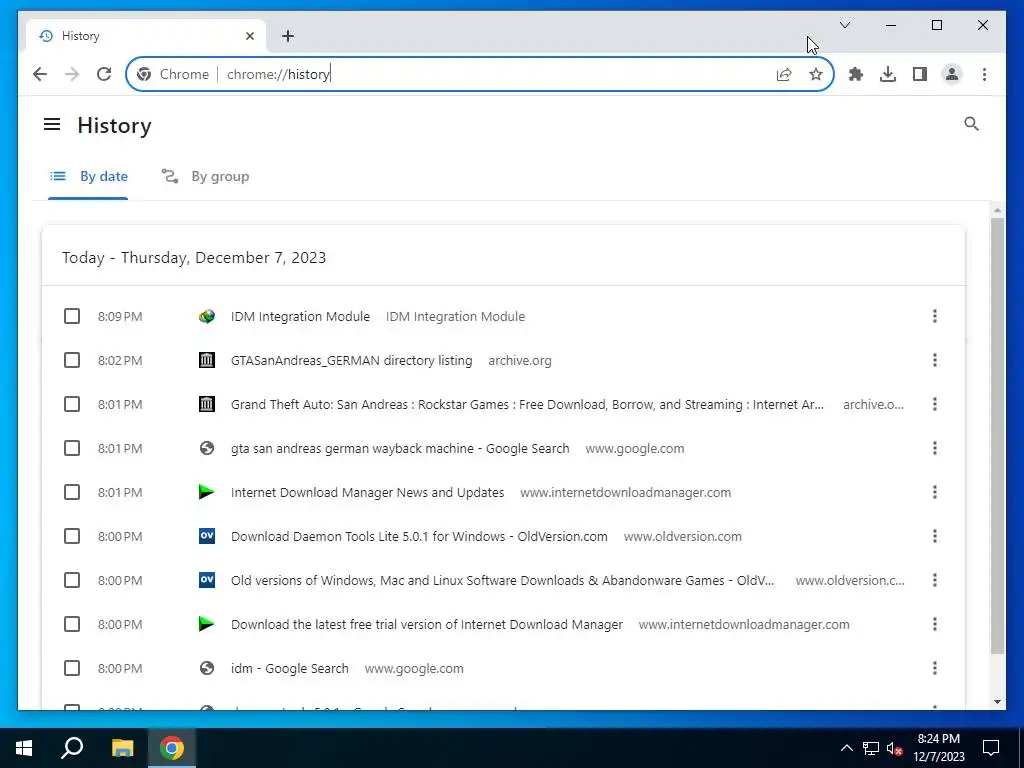Viewport: 1024px width, 768px height.
Task: Open actions menu for Grand Theft Auto entry
Action: pos(935,404)
